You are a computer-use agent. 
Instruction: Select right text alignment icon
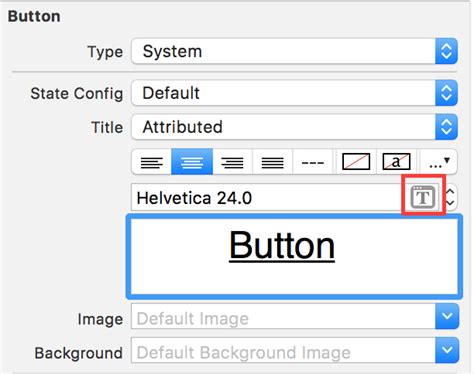pyautogui.click(x=232, y=162)
